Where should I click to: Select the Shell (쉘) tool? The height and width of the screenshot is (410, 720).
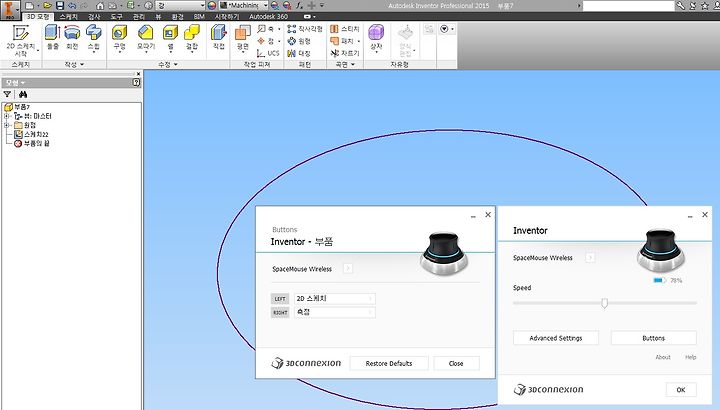coord(170,38)
